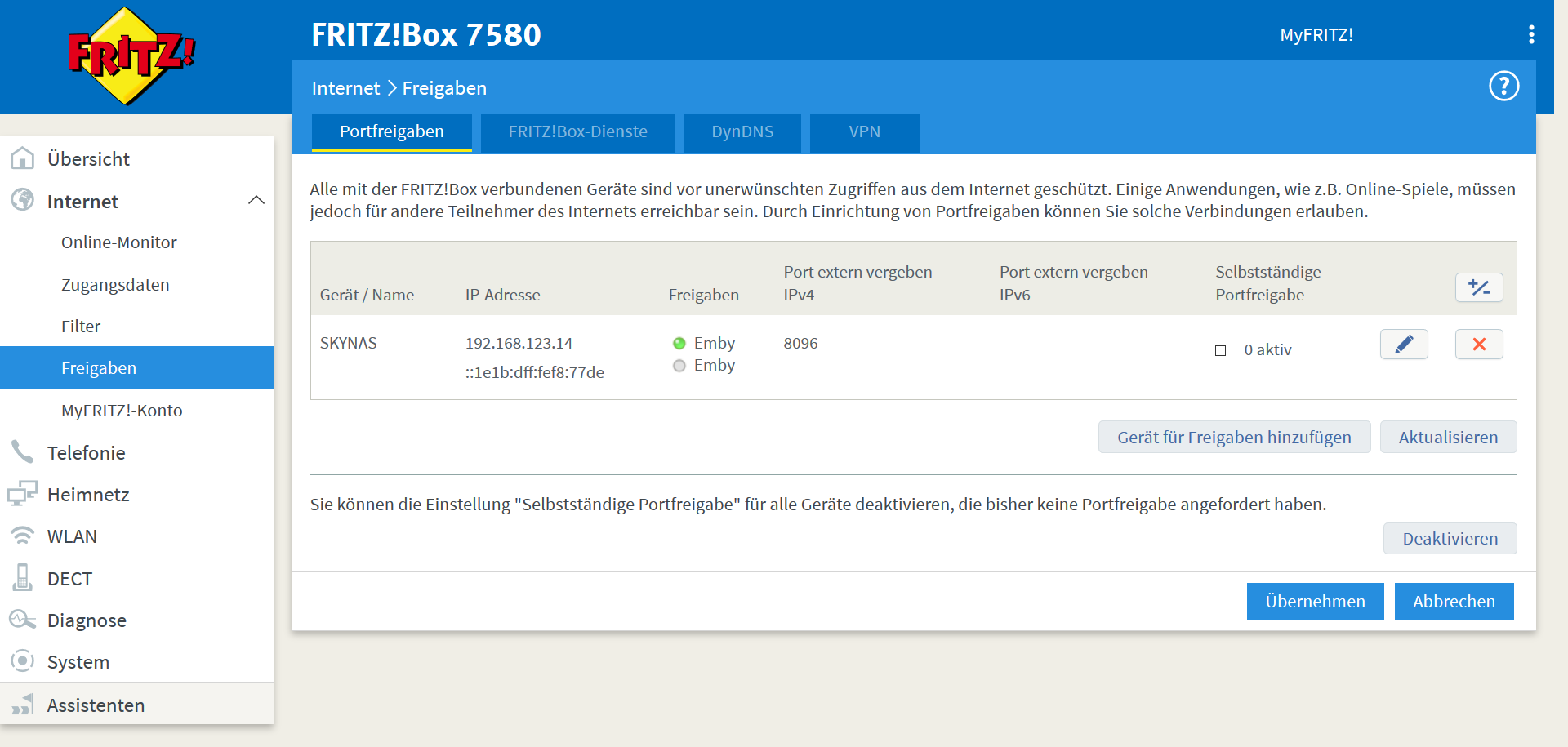Viewport: 1568px width, 747px height.
Task: Click the Aktualisieren button
Action: point(1448,437)
